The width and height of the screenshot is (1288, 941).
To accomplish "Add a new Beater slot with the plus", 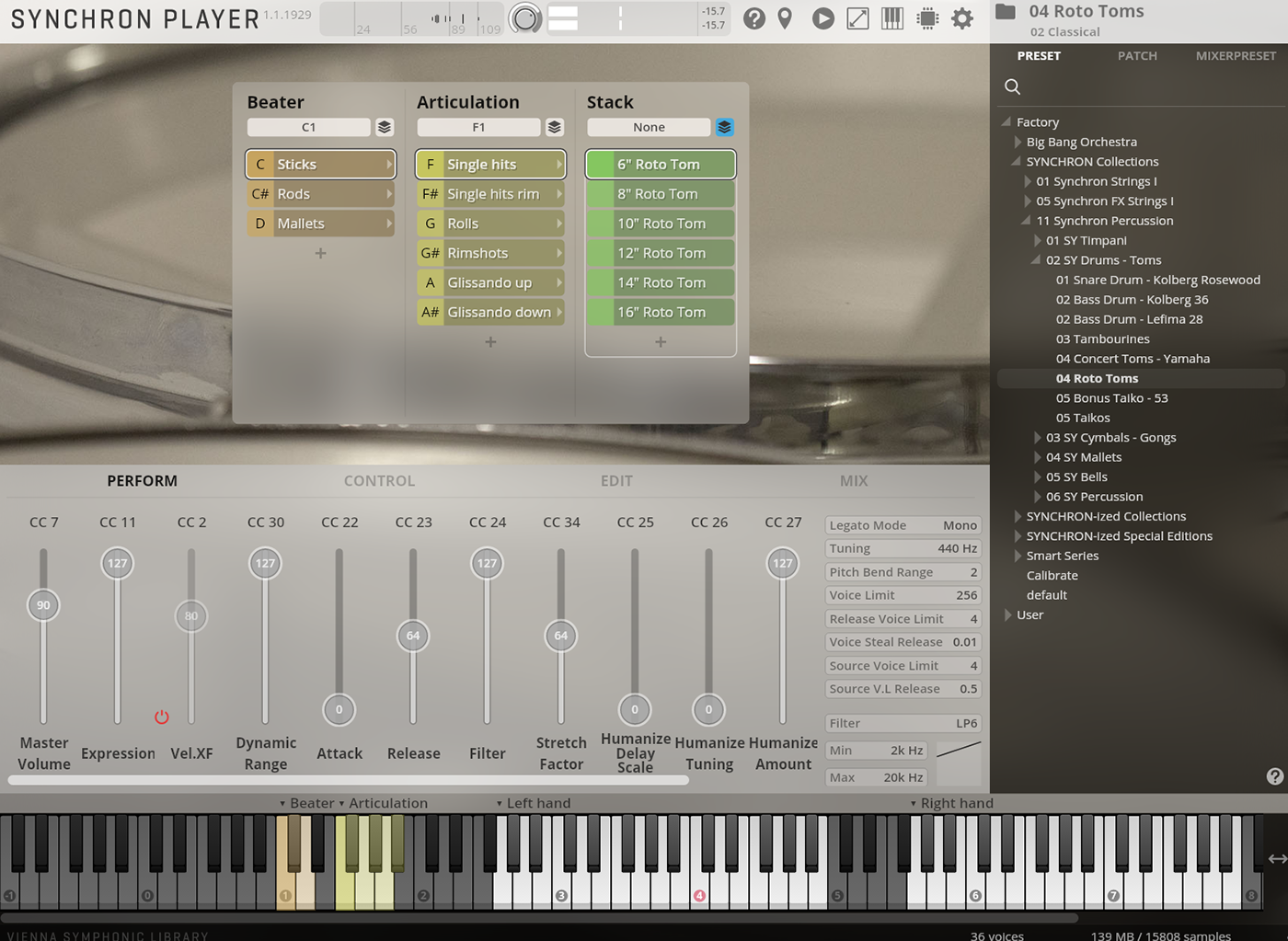I will coord(320,253).
